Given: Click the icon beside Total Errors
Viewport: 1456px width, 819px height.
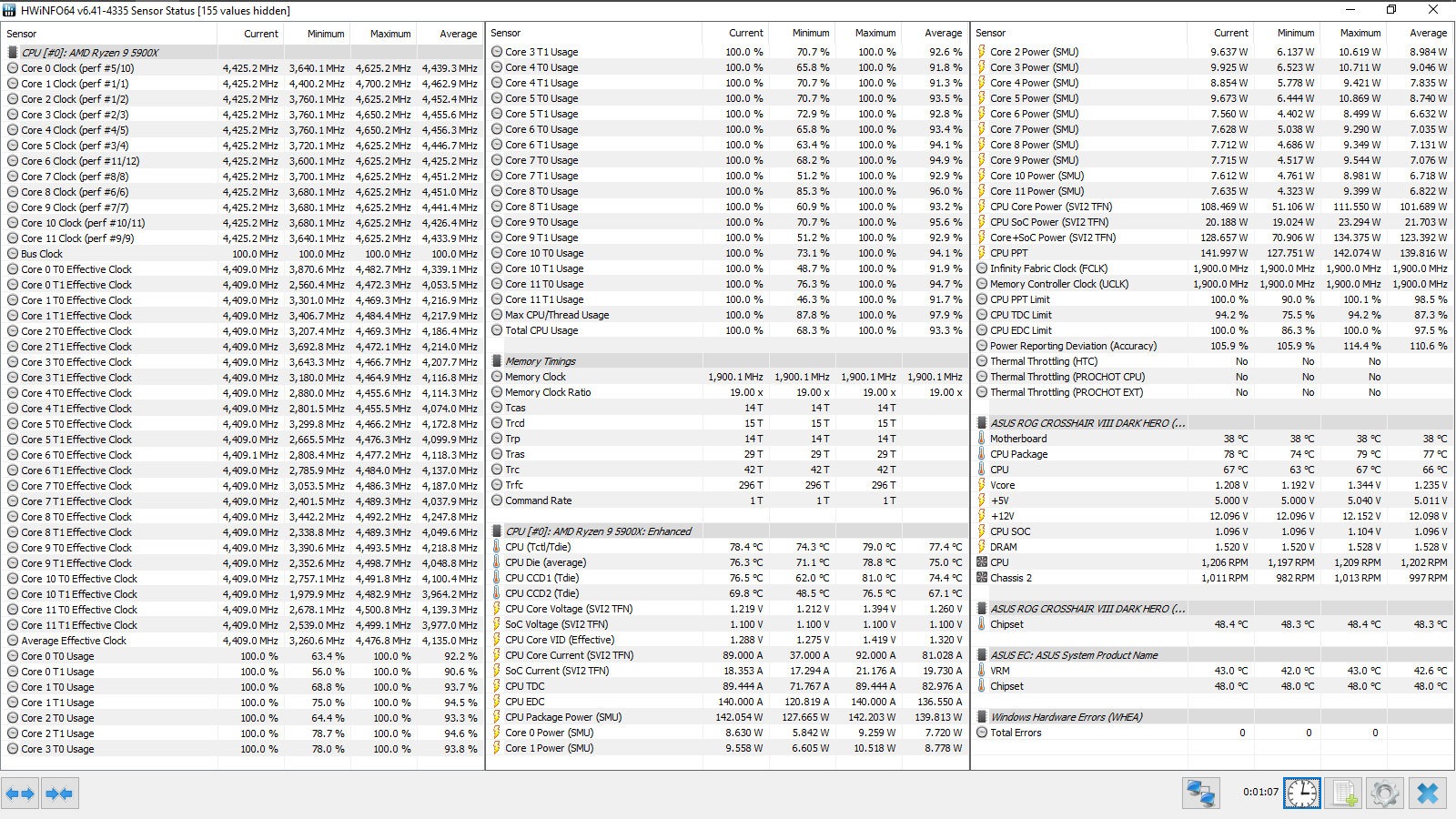Looking at the screenshot, I should [982, 733].
